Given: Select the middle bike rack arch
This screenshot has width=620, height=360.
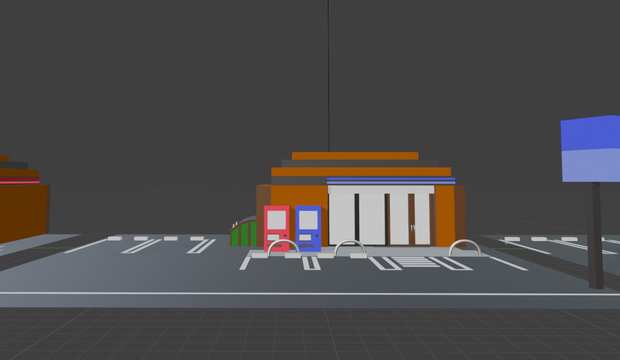Looking at the screenshot, I should (350, 247).
